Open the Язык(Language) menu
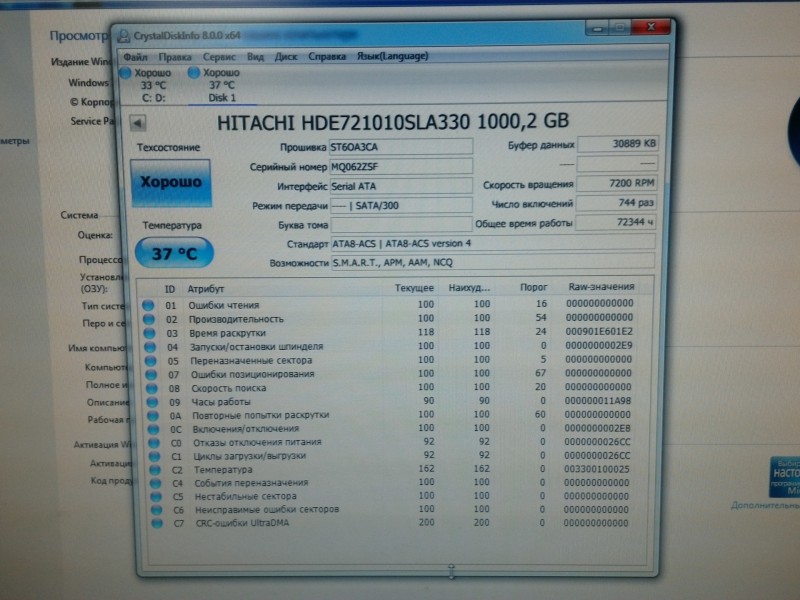800x600 pixels. click(x=392, y=56)
